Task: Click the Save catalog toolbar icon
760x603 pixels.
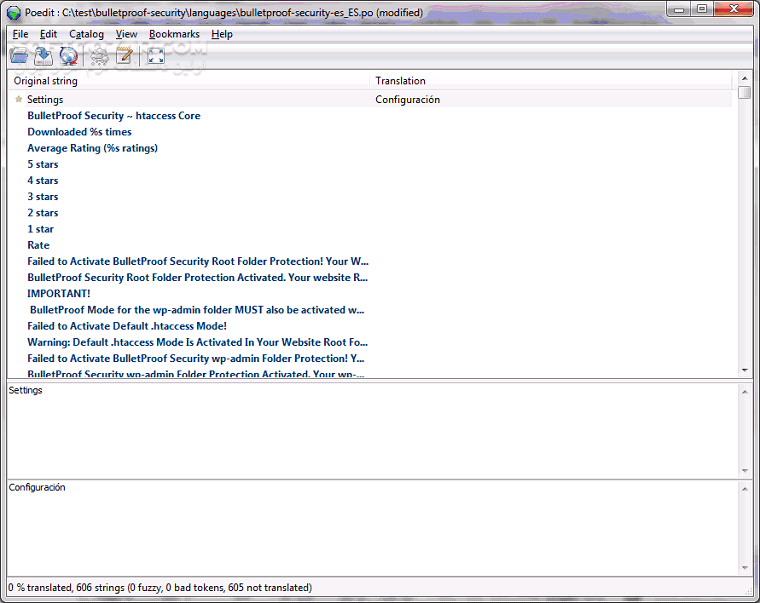Action: (x=44, y=56)
